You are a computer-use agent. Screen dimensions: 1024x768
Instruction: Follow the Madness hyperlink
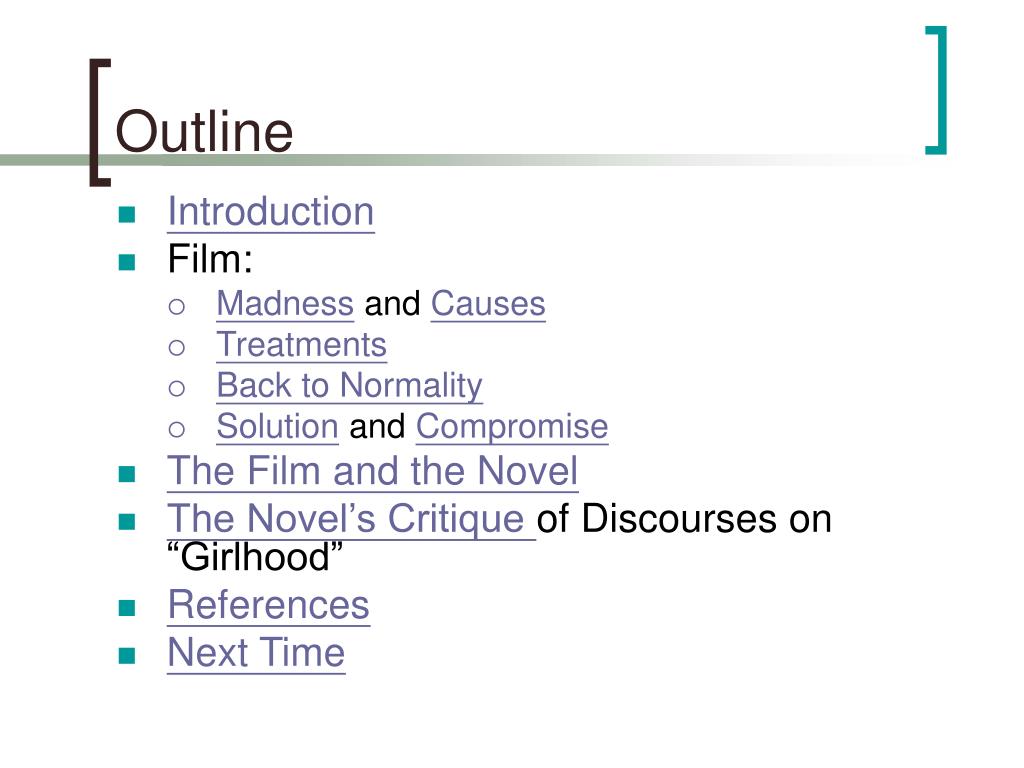click(x=285, y=304)
